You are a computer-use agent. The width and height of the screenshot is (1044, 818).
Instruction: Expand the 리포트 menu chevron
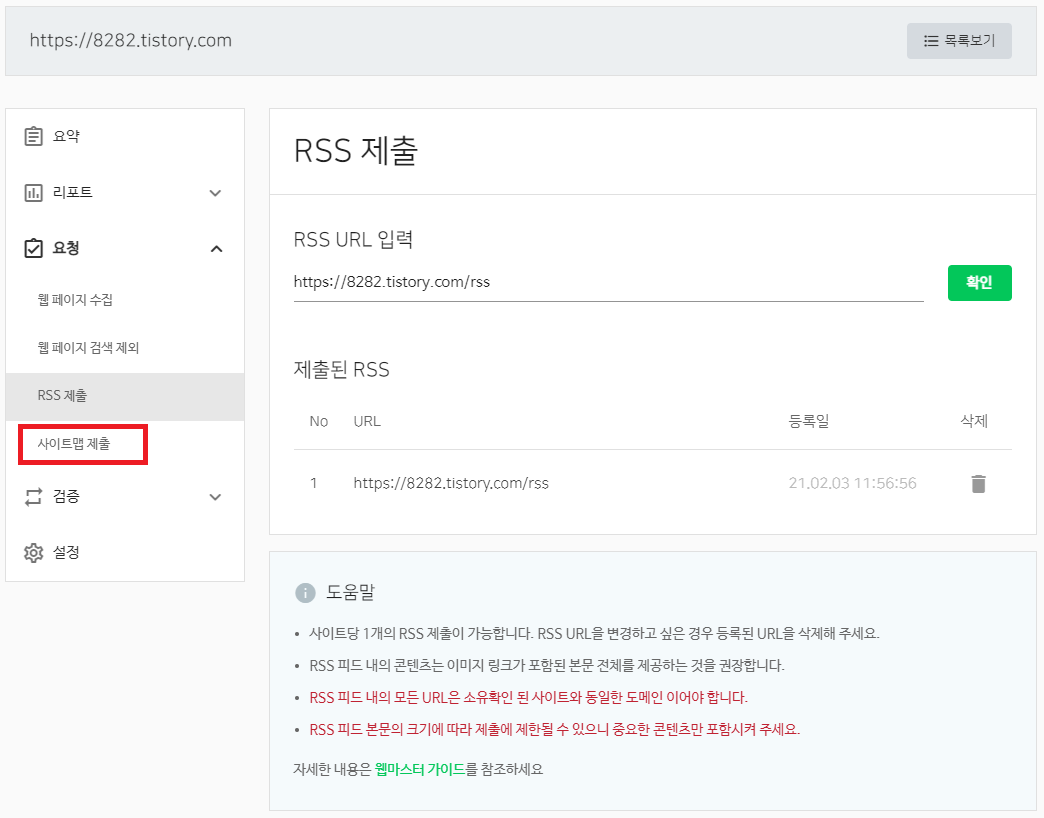[x=215, y=193]
